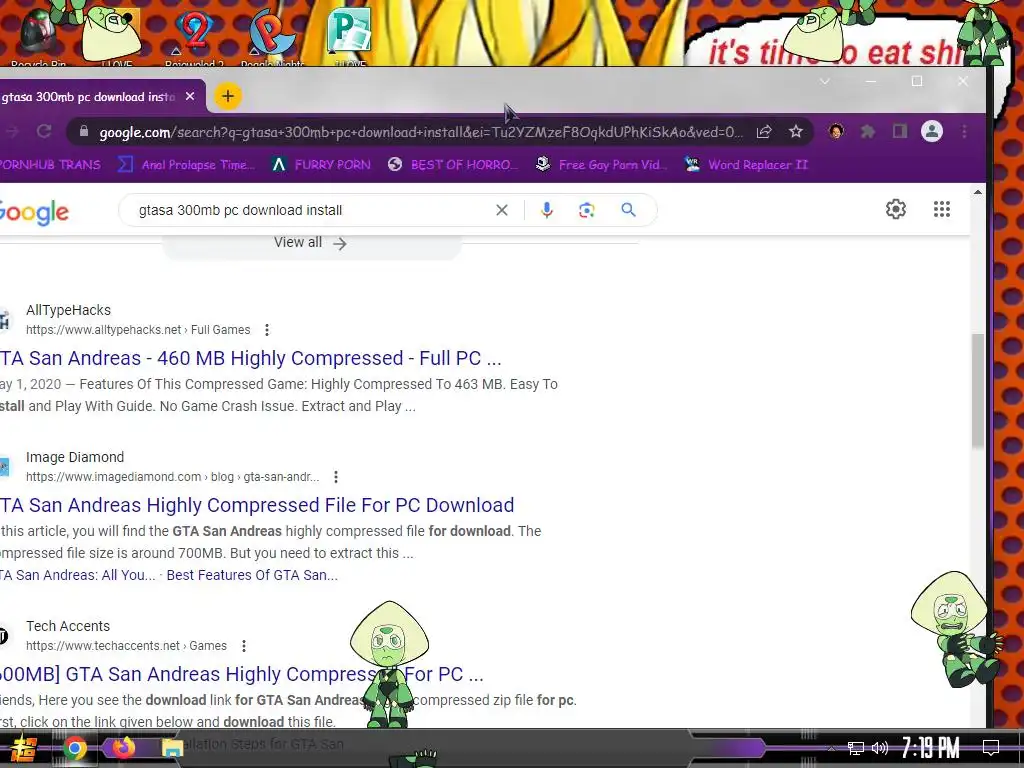
Task: Open the 460 MB Highly Compressed result
Action: pos(251,358)
